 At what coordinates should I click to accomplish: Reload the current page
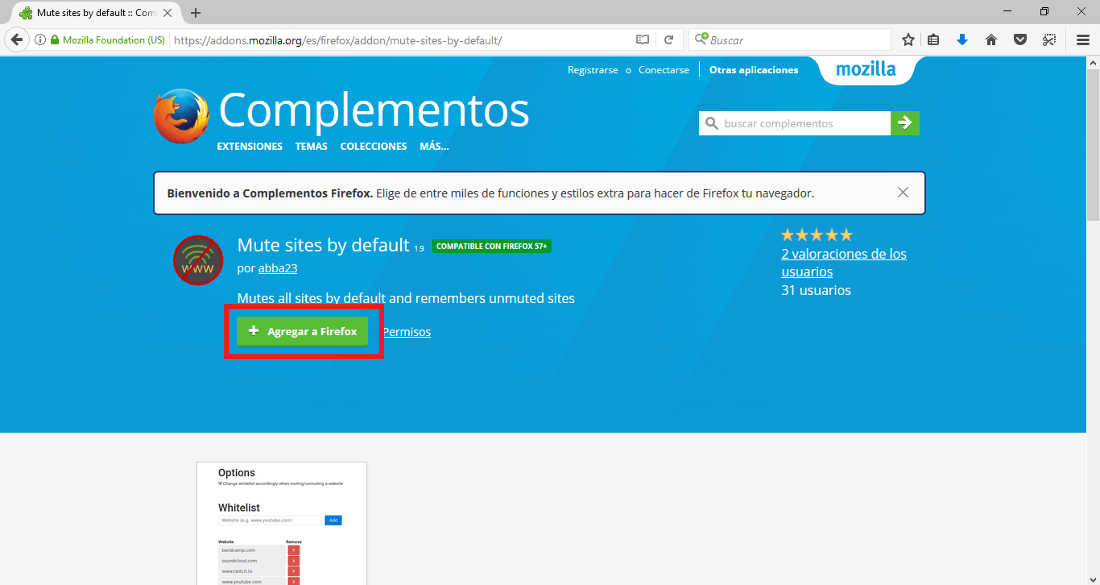pos(669,40)
